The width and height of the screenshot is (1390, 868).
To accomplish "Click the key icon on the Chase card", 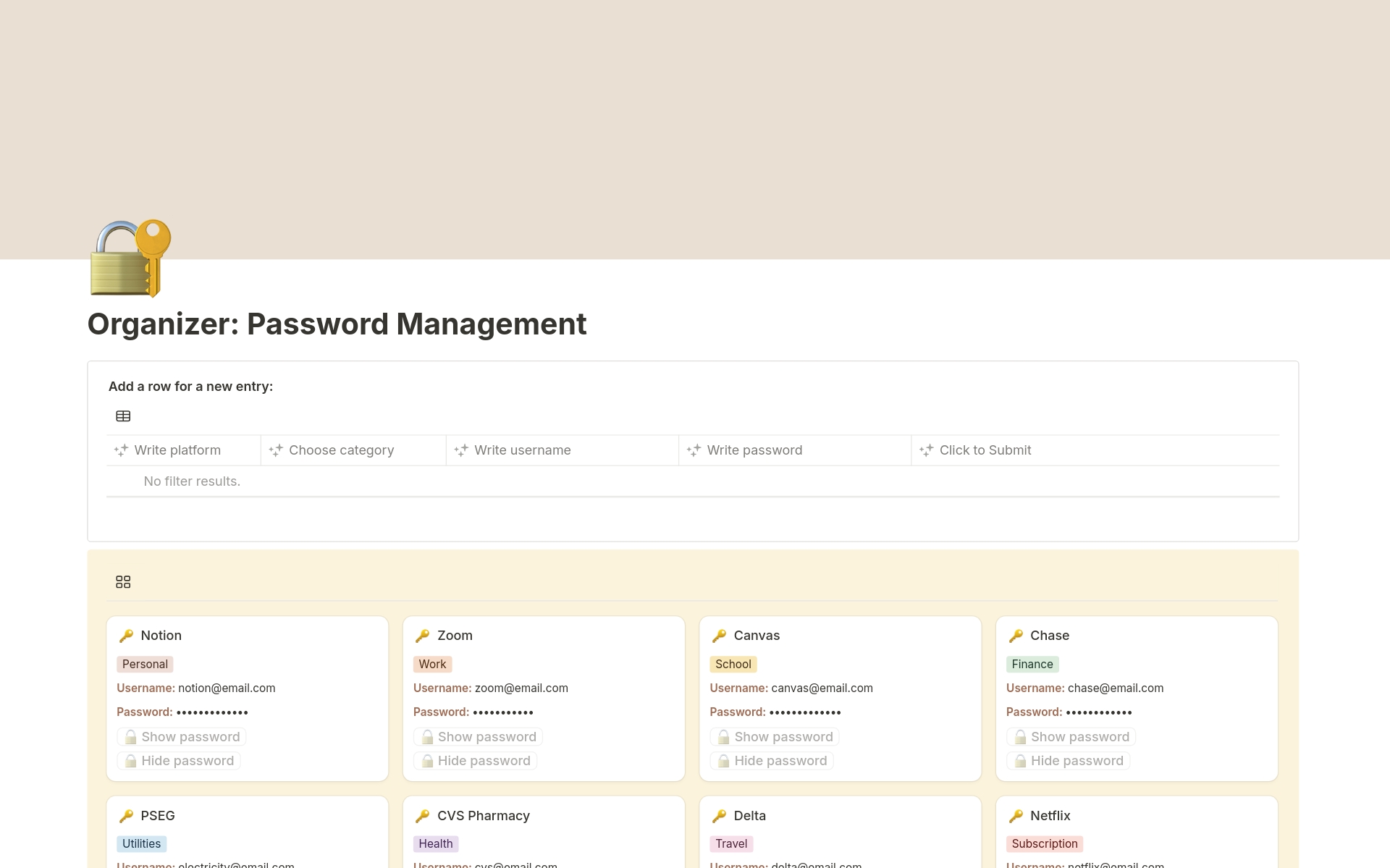I will pos(1016,636).
